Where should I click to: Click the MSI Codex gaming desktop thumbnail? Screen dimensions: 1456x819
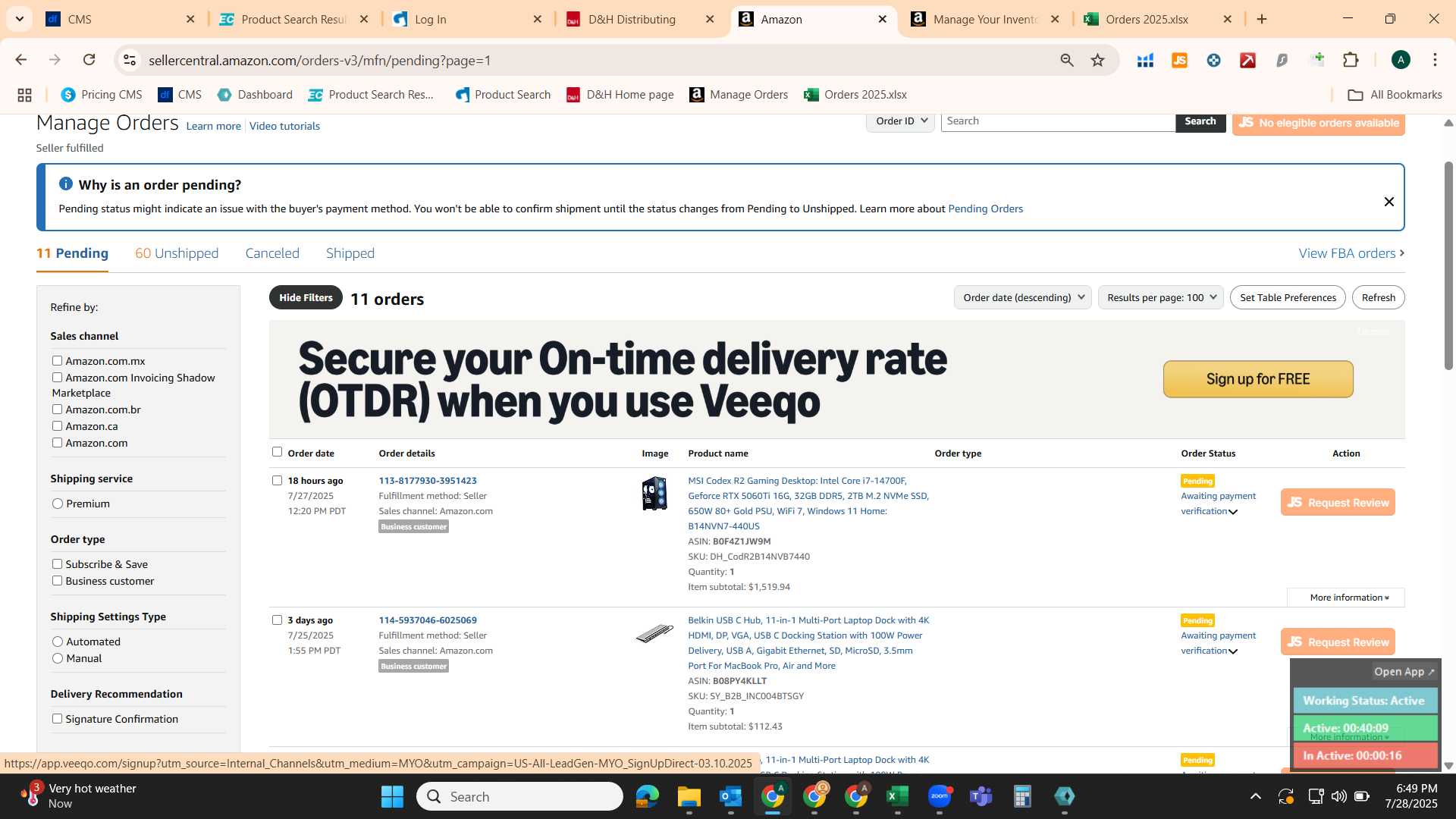pos(654,494)
